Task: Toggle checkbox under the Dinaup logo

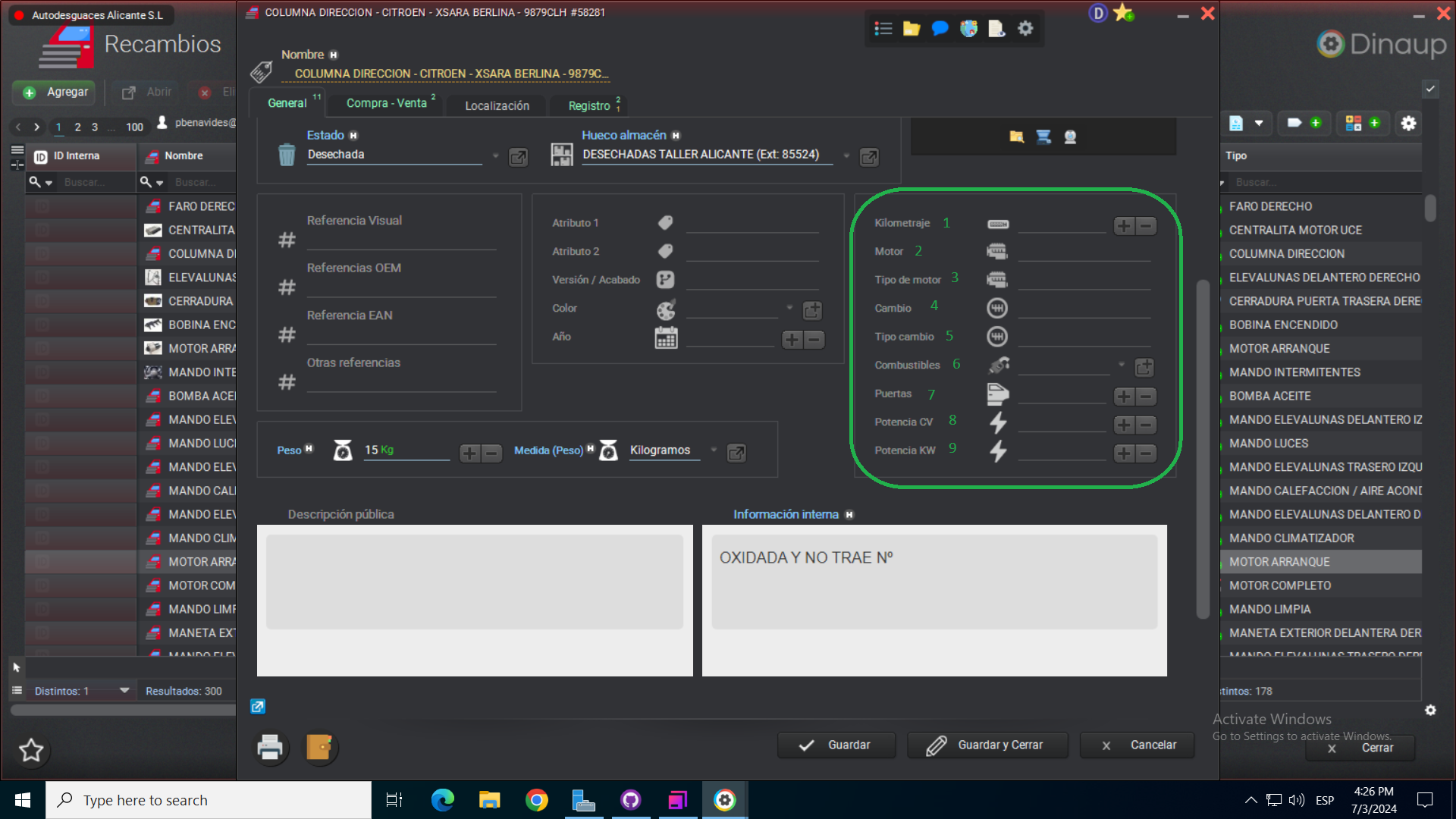Action: tap(1430, 89)
